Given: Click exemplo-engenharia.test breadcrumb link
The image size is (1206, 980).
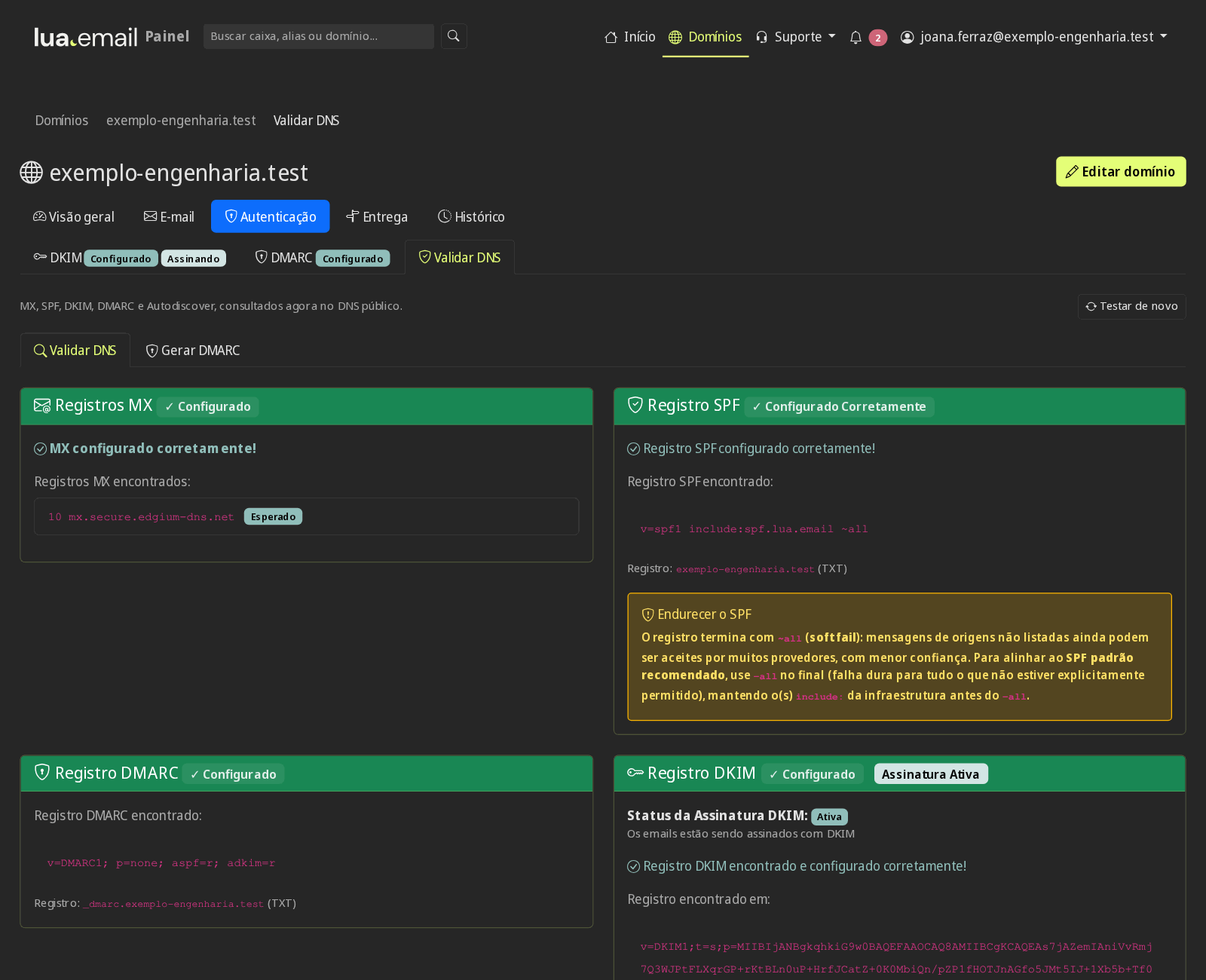Looking at the screenshot, I should [181, 121].
